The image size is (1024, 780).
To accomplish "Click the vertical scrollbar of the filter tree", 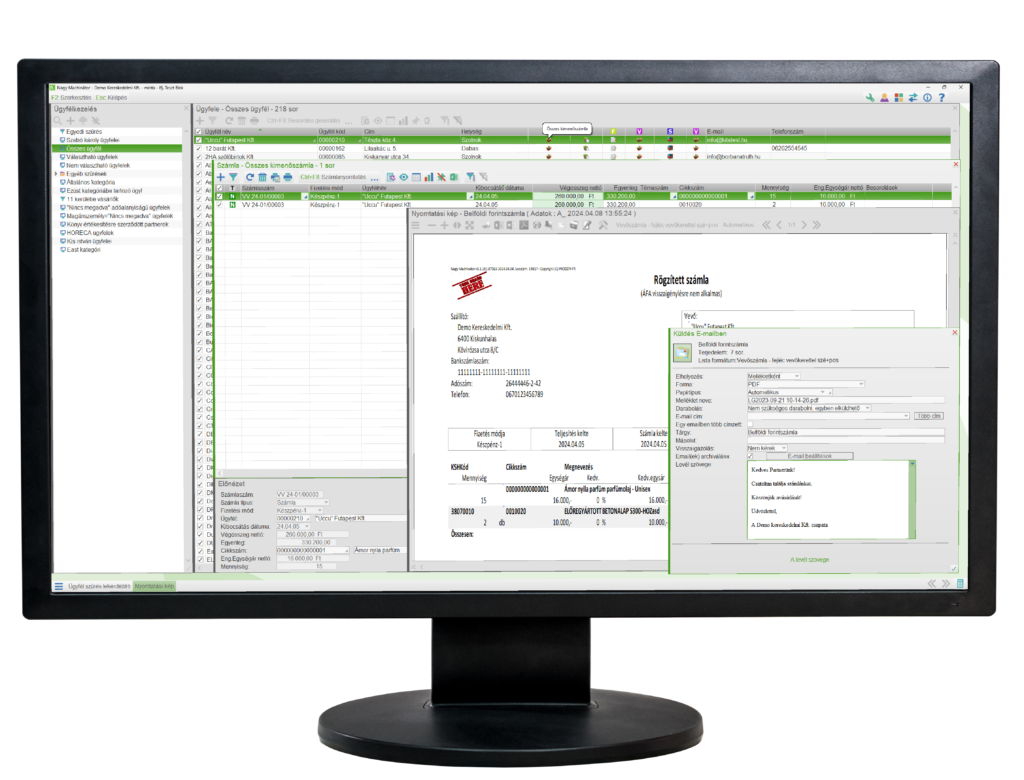I will 185,346.
